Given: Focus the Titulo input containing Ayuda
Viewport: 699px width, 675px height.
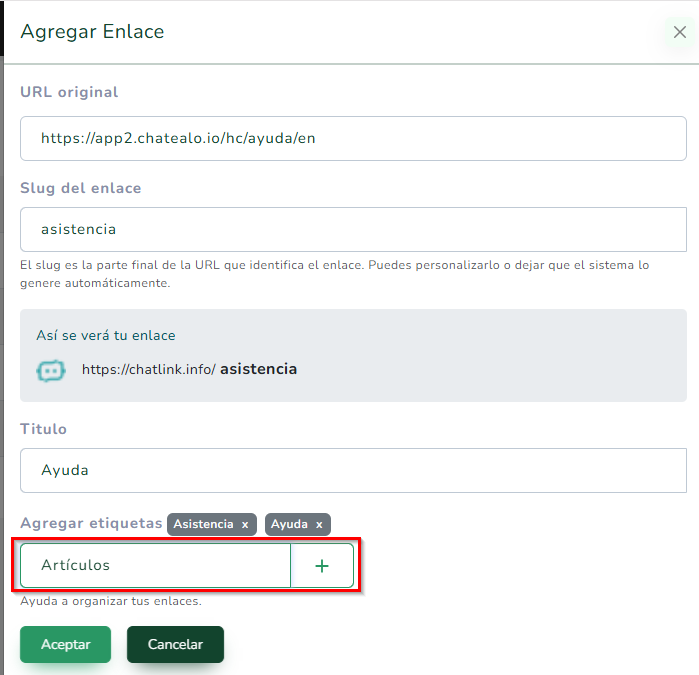Looking at the screenshot, I should [353, 470].
